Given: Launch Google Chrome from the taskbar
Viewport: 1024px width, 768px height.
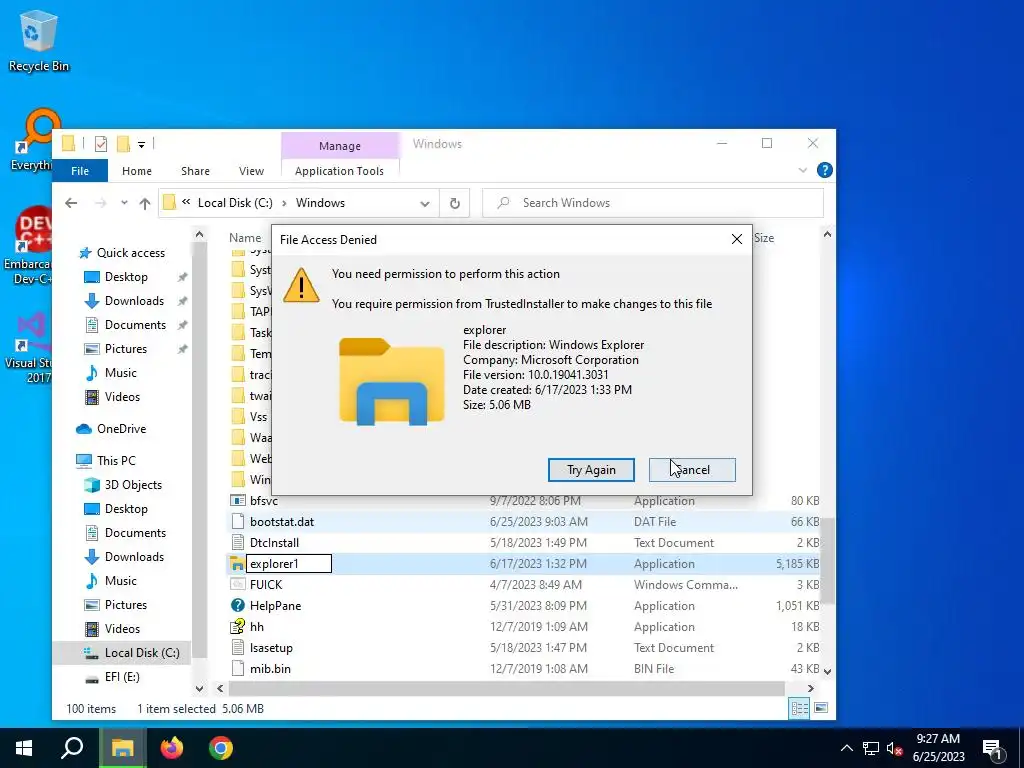Looking at the screenshot, I should pyautogui.click(x=221, y=748).
